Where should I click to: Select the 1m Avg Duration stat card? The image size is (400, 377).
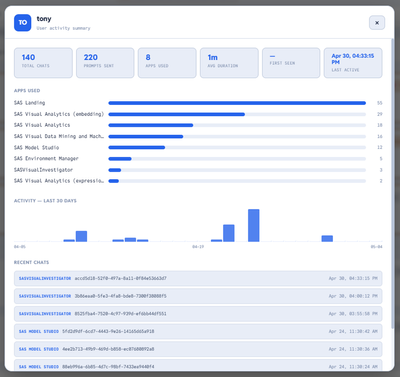click(229, 63)
